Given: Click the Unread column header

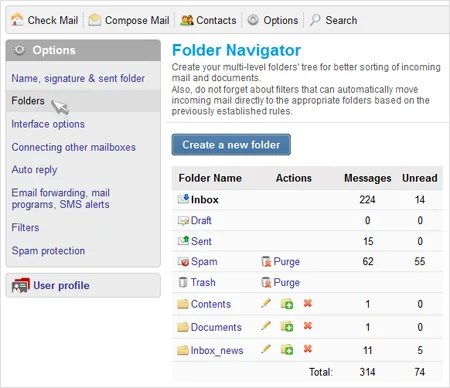Looking at the screenshot, I should point(420,178).
